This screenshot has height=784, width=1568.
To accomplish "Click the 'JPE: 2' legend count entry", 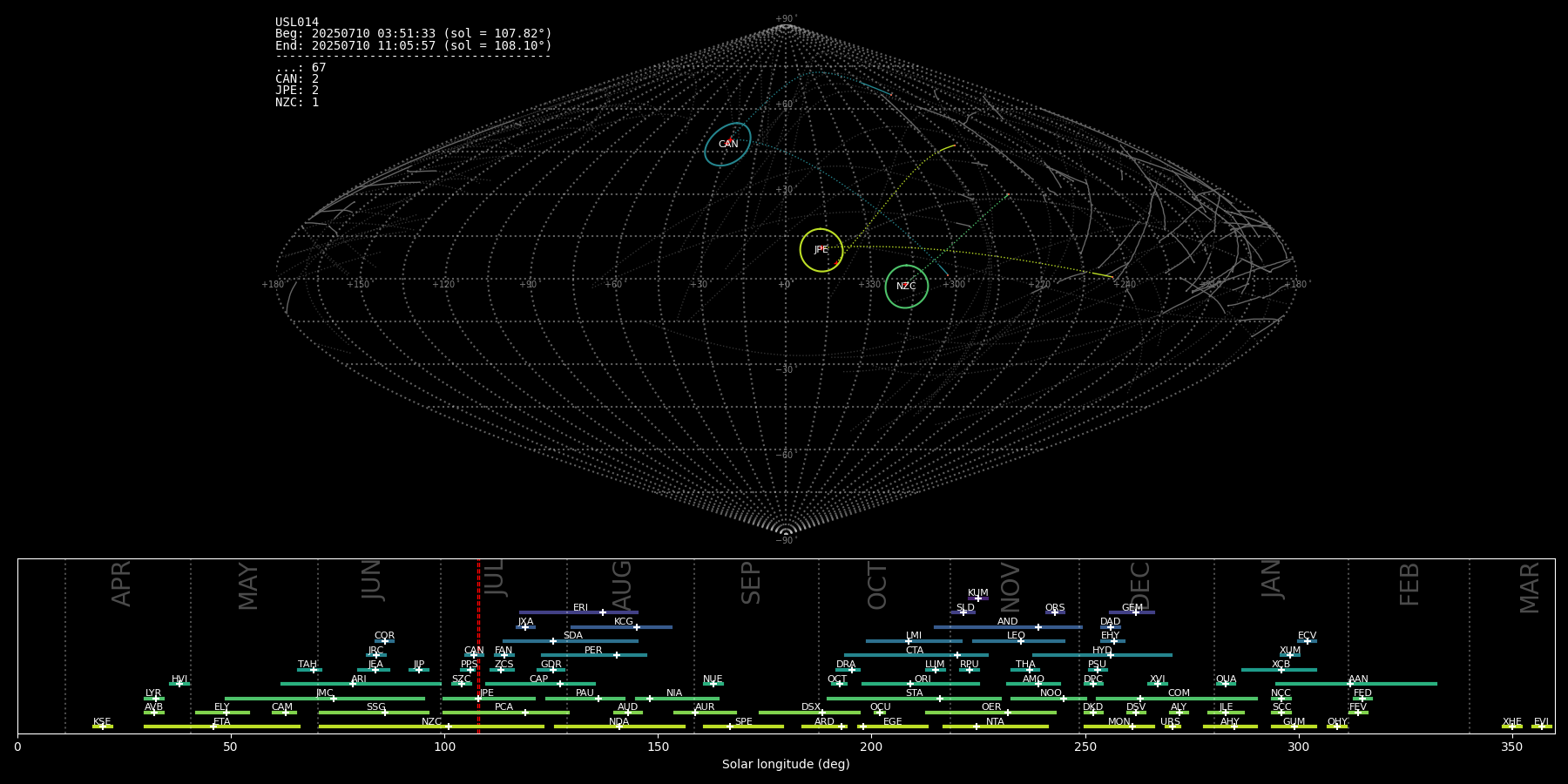I will (297, 91).
